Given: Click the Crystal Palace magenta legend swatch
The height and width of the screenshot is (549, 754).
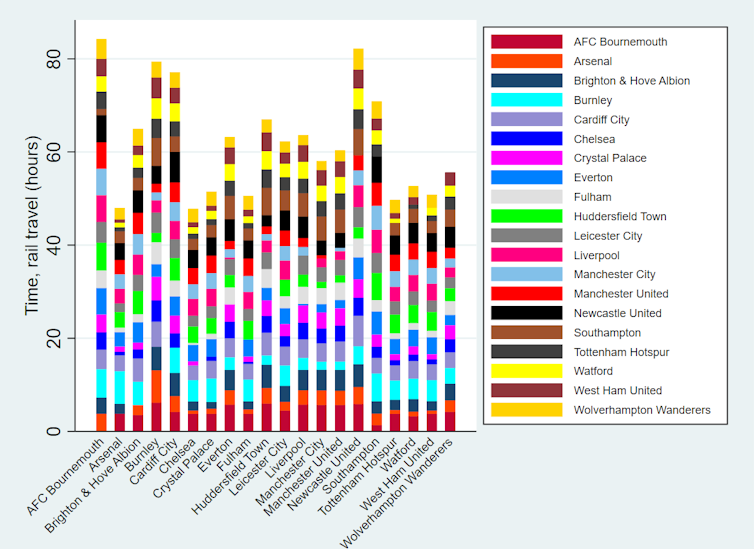Looking at the screenshot, I should point(527,158).
